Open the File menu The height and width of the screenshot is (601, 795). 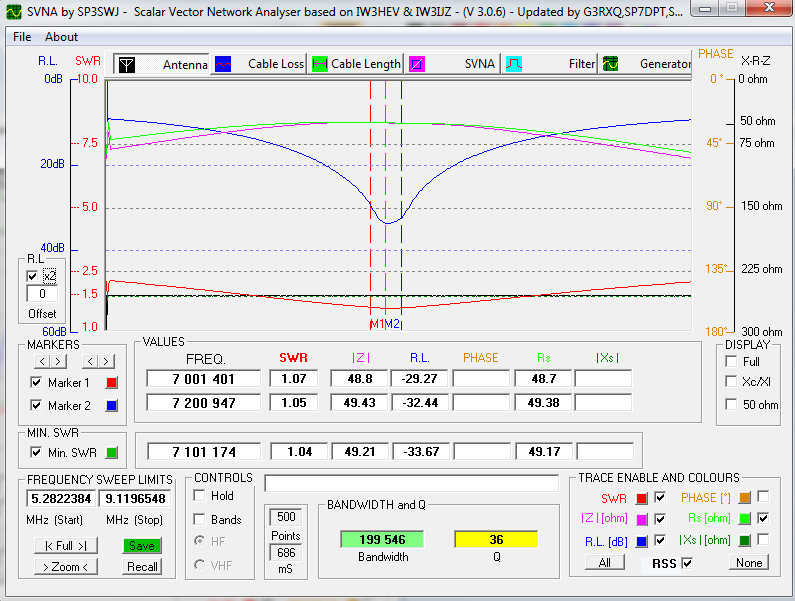tap(22, 37)
